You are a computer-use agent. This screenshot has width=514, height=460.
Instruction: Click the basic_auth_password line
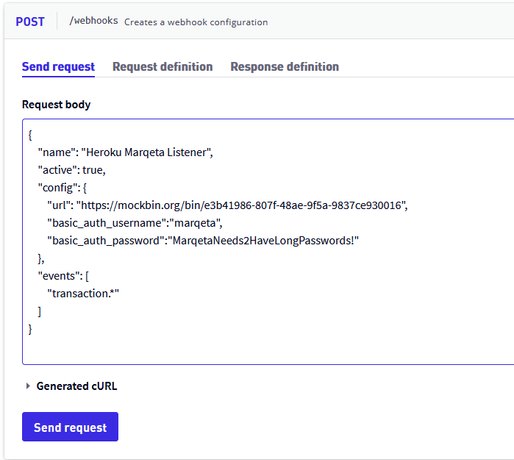203,241
